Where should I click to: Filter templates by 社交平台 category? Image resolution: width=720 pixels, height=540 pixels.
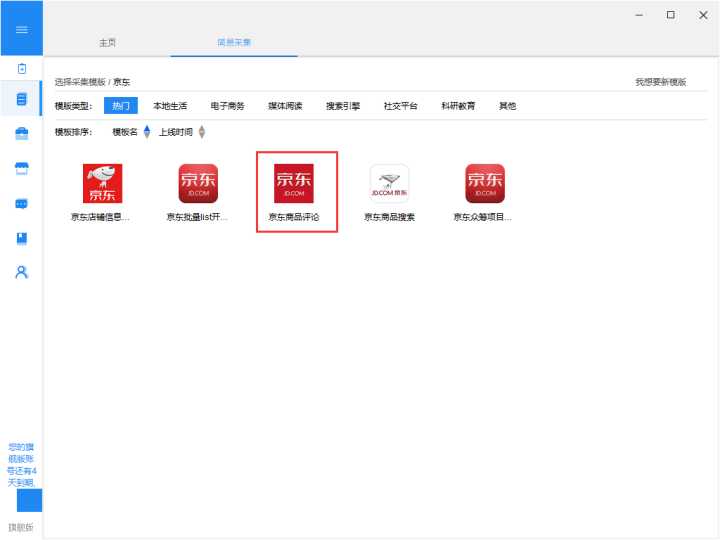pos(400,106)
